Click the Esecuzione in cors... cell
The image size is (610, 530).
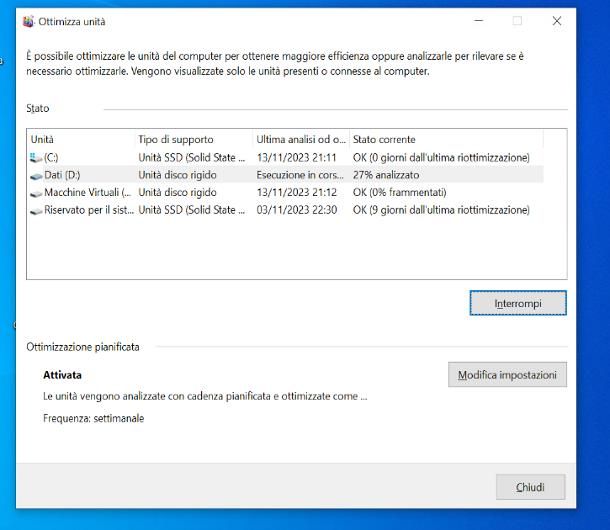(x=300, y=175)
